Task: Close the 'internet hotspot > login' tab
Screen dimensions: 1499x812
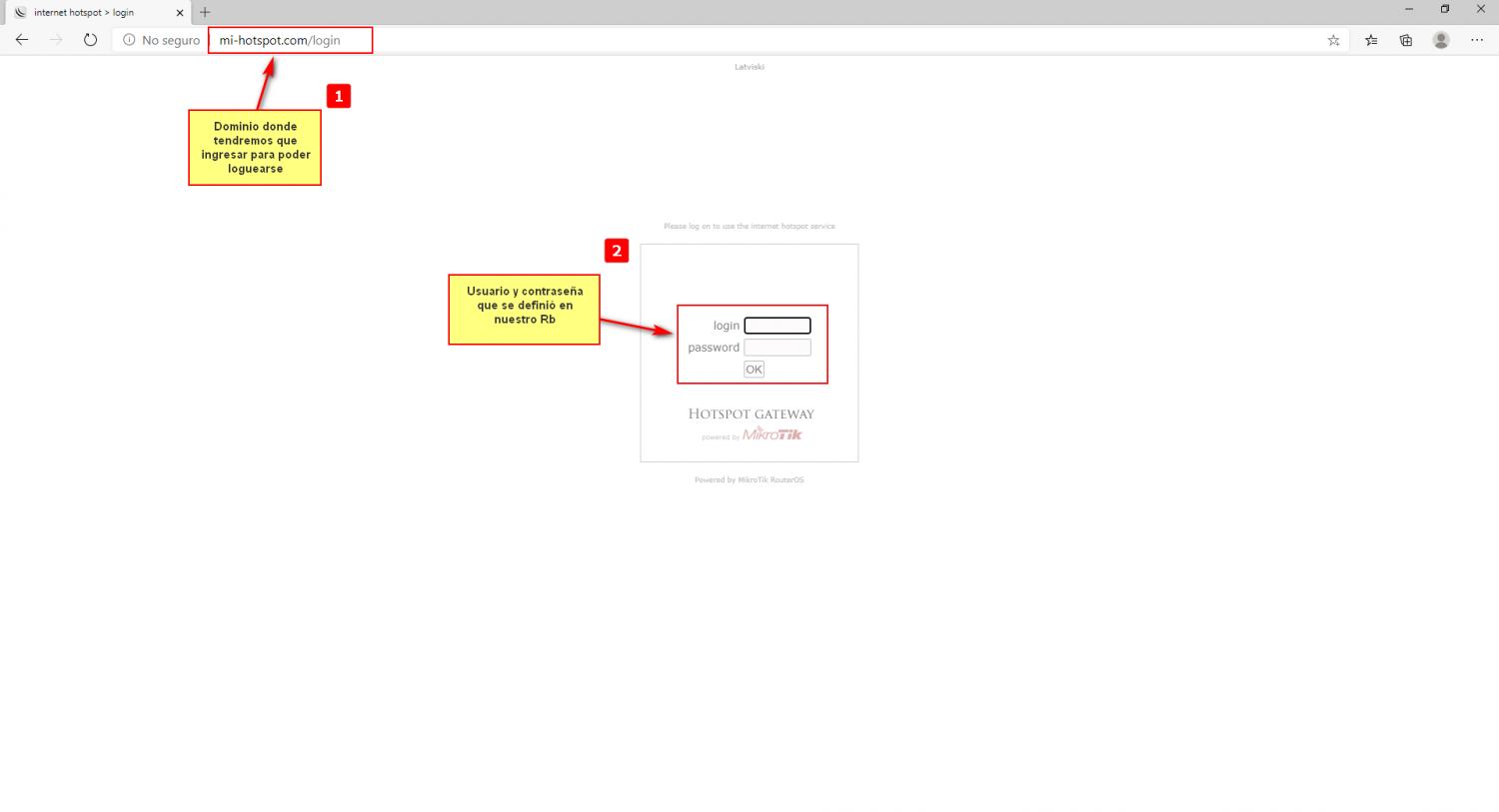Action: pyautogui.click(x=180, y=13)
